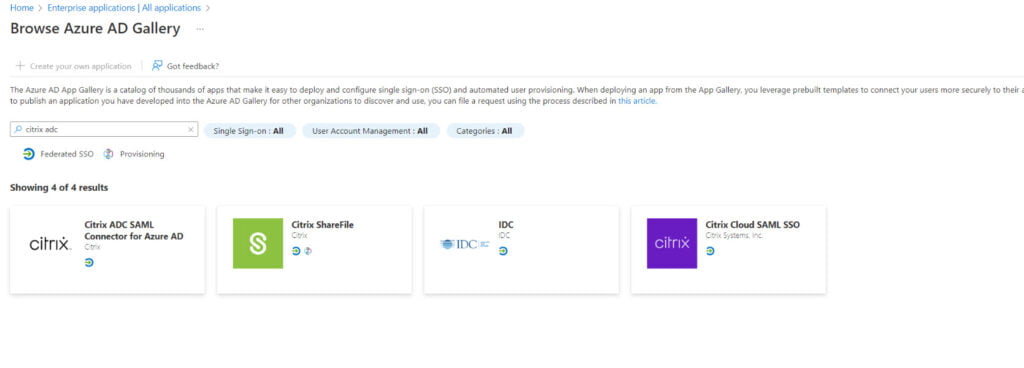Click the purple Citrix Cloud SAML SSO logo
Screen dimensions: 1024x368
(x=672, y=243)
